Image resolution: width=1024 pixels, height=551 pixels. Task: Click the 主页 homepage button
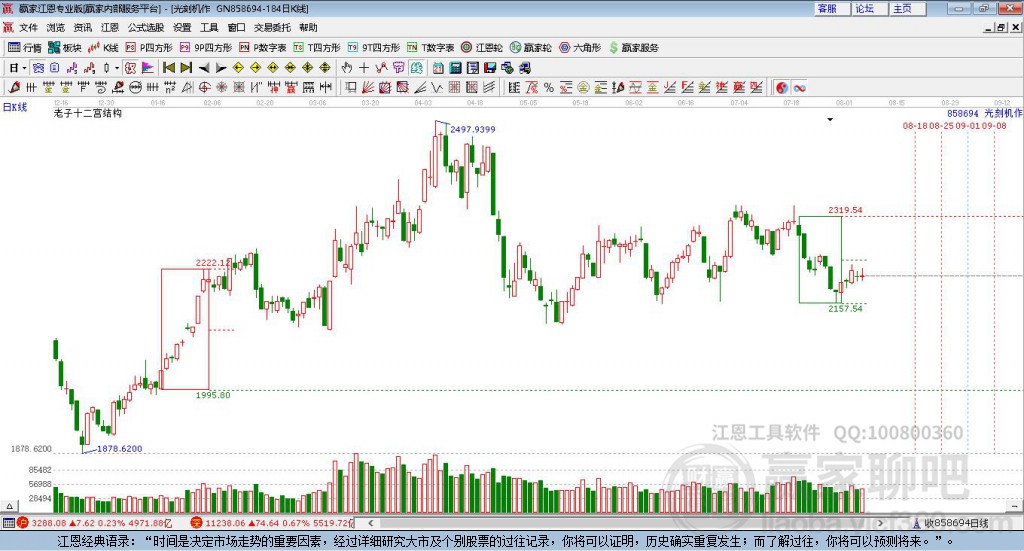(908, 8)
